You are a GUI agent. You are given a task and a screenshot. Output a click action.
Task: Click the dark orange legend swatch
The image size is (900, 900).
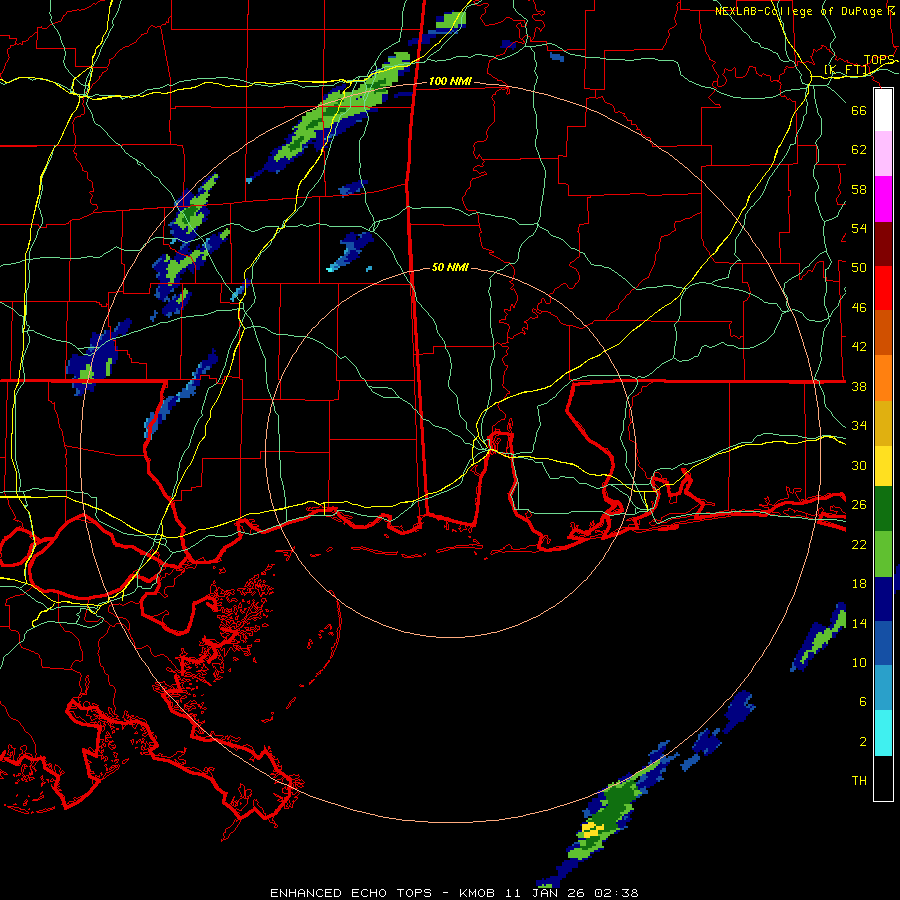883,332
